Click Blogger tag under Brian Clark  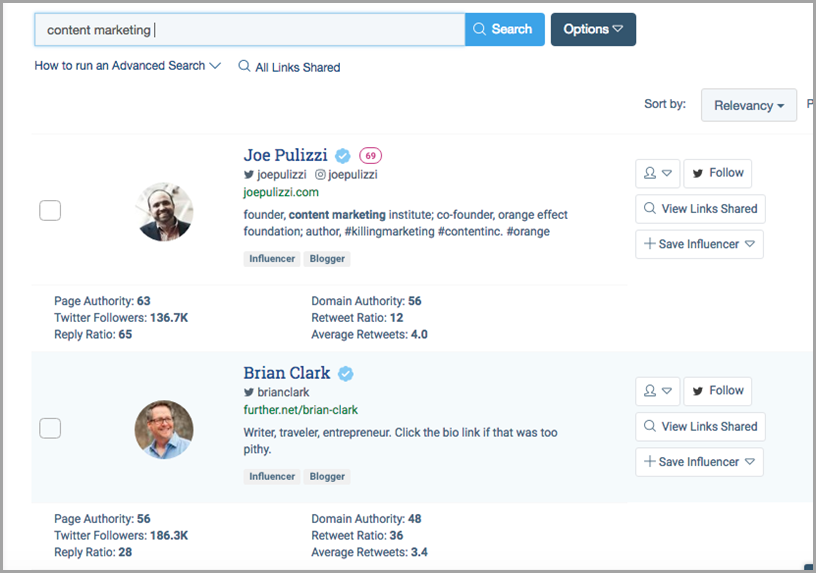coord(327,476)
